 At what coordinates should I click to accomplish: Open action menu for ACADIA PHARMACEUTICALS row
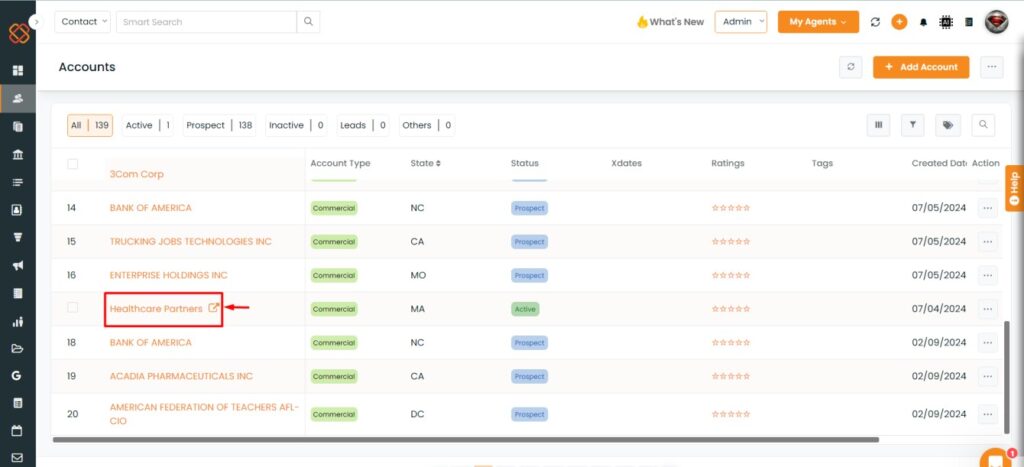(987, 376)
